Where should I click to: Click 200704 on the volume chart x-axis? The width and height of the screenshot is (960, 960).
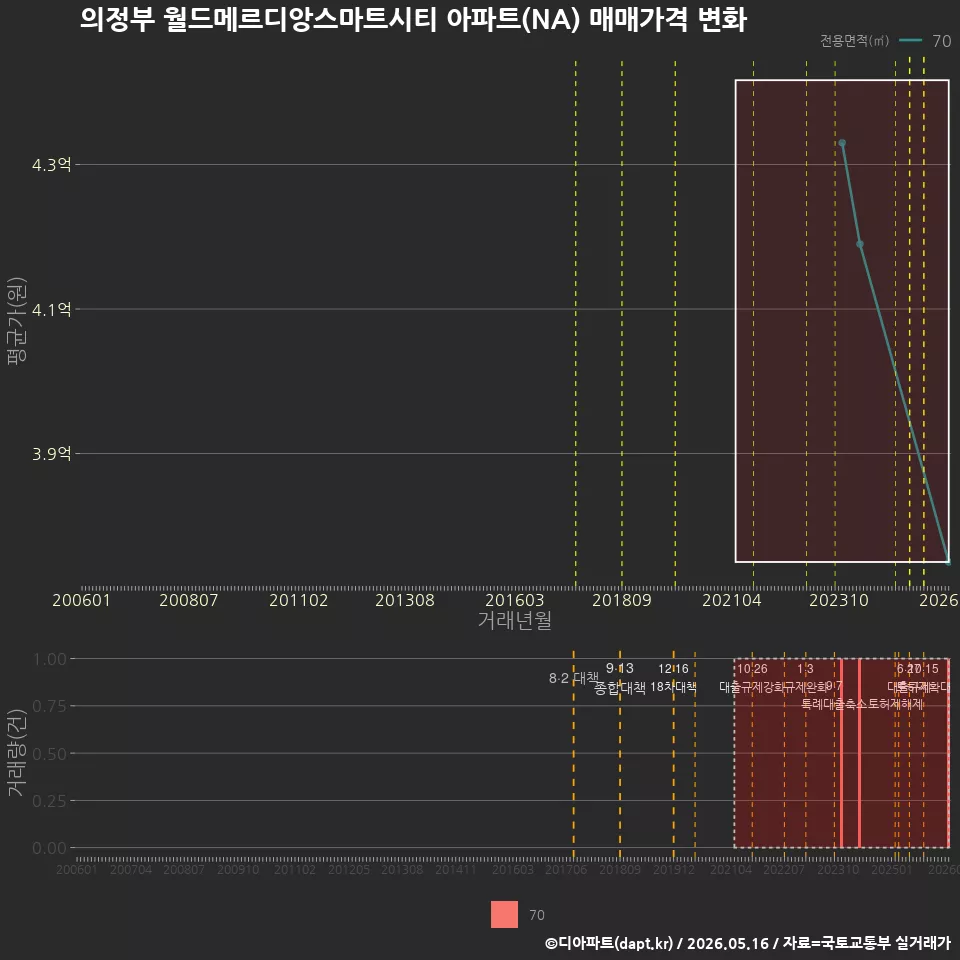(x=130, y=869)
